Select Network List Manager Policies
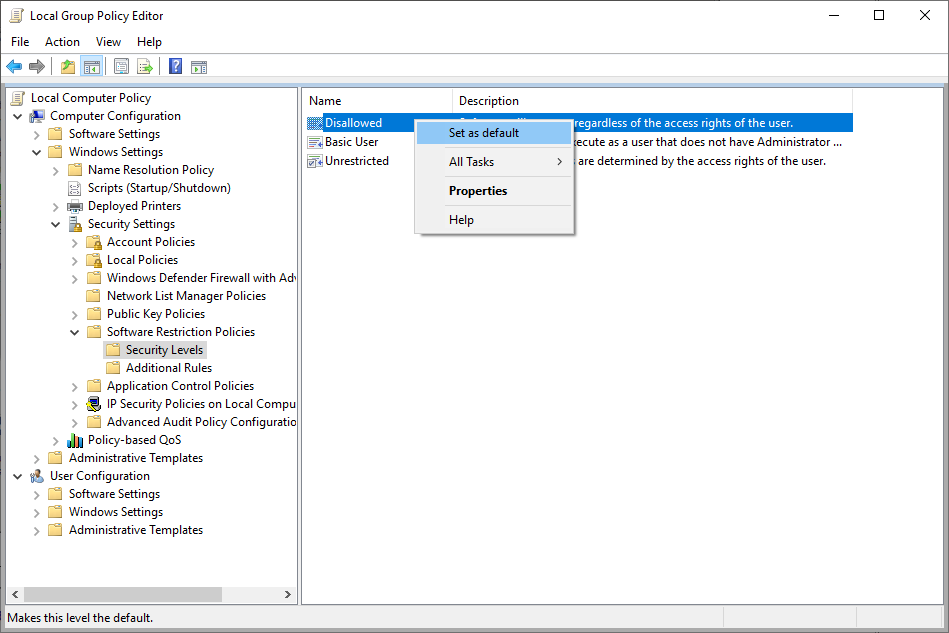The image size is (949, 633). click(x=186, y=296)
